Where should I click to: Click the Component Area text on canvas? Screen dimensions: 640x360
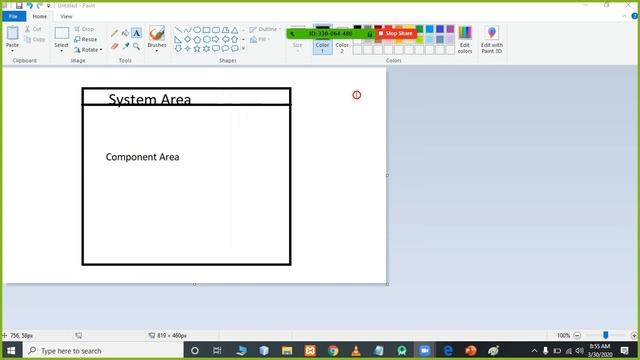click(x=142, y=157)
